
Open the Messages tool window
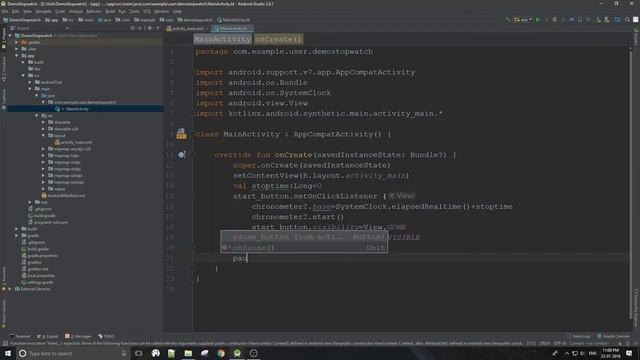[78, 336]
